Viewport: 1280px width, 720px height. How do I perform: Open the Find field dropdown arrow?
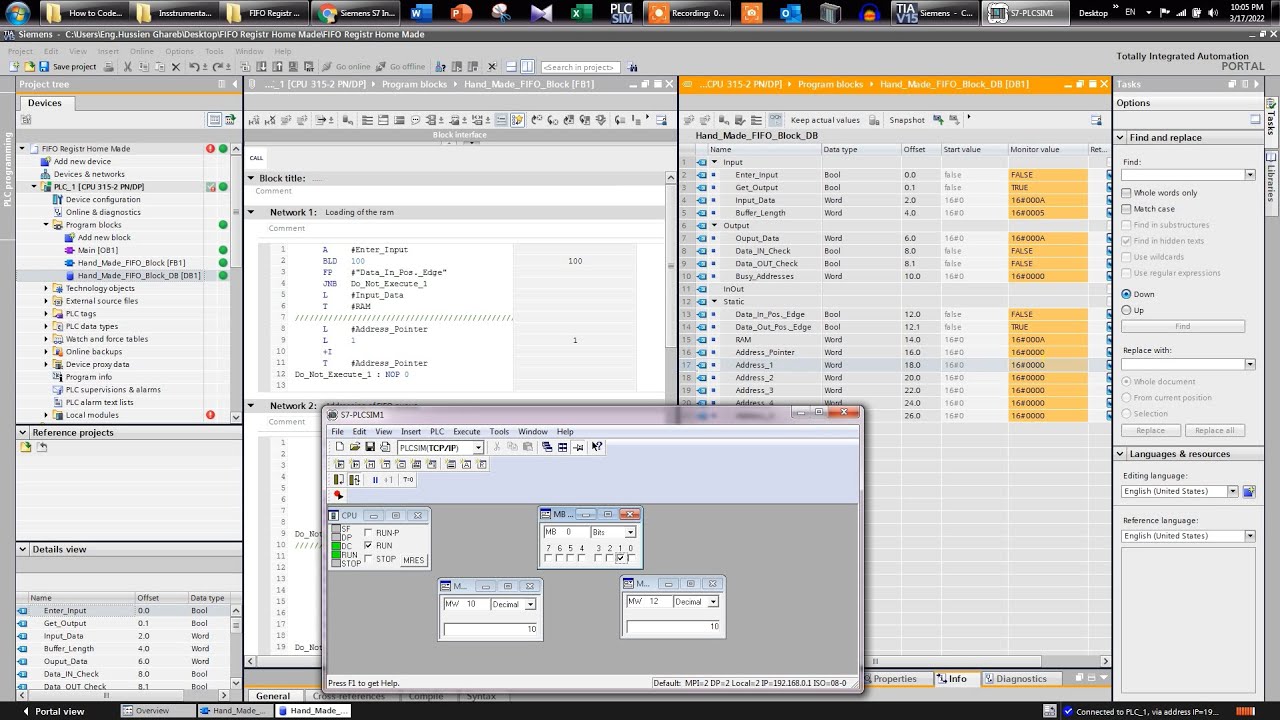click(1249, 175)
